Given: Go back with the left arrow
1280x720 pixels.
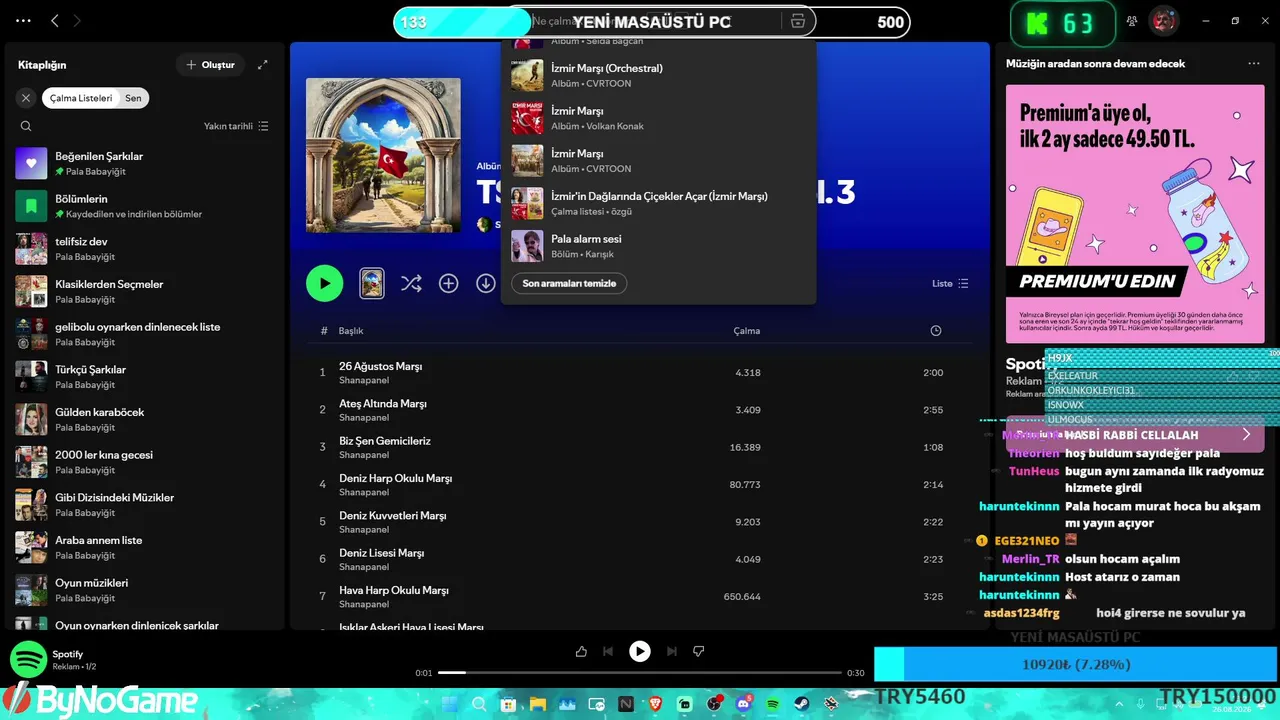Looking at the screenshot, I should [x=55, y=20].
